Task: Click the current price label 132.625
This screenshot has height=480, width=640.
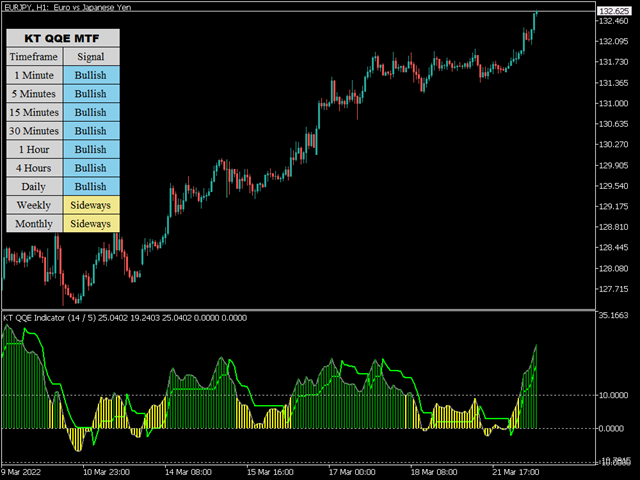Action: [x=612, y=12]
